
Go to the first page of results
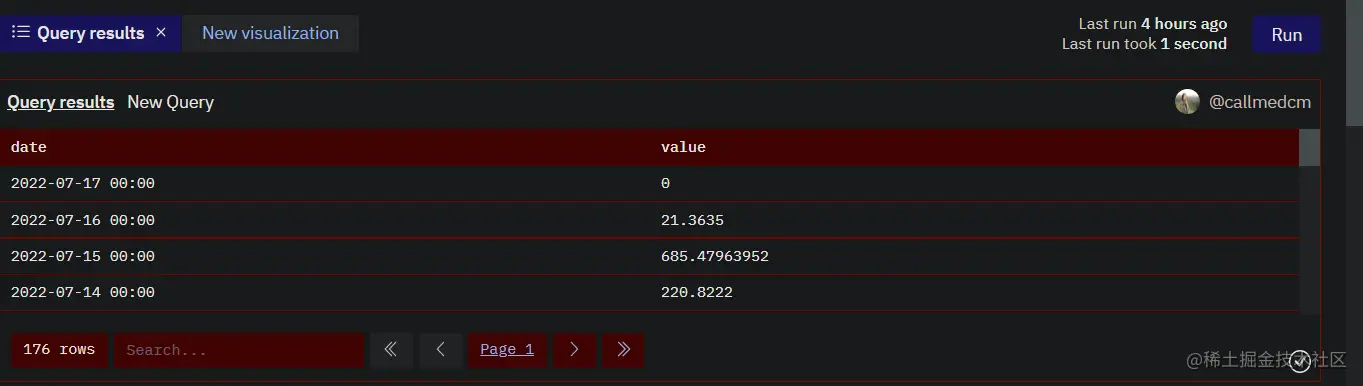[x=391, y=350]
